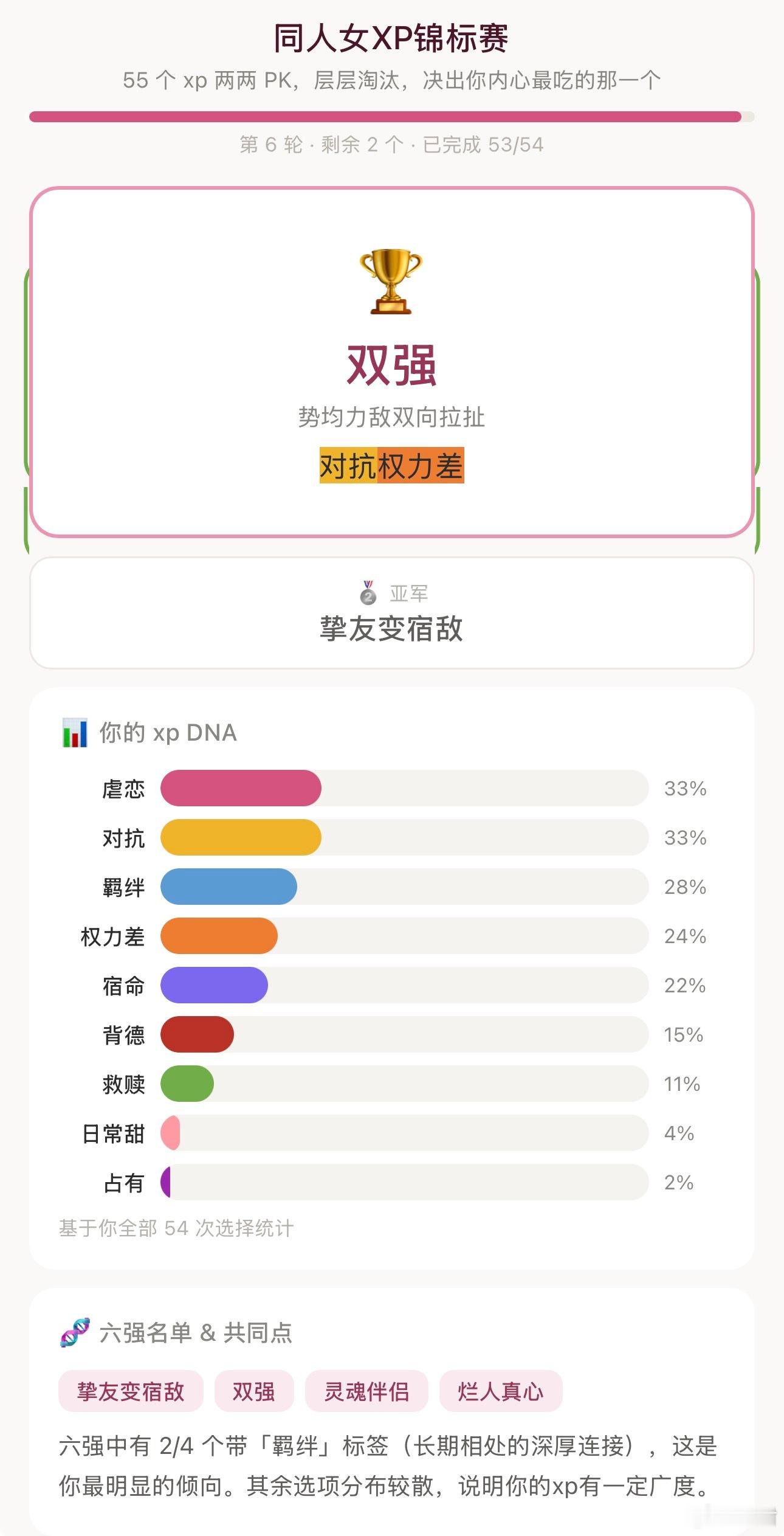Click the pink 虐恋 33% bar
784x1536 pixels.
tap(241, 788)
